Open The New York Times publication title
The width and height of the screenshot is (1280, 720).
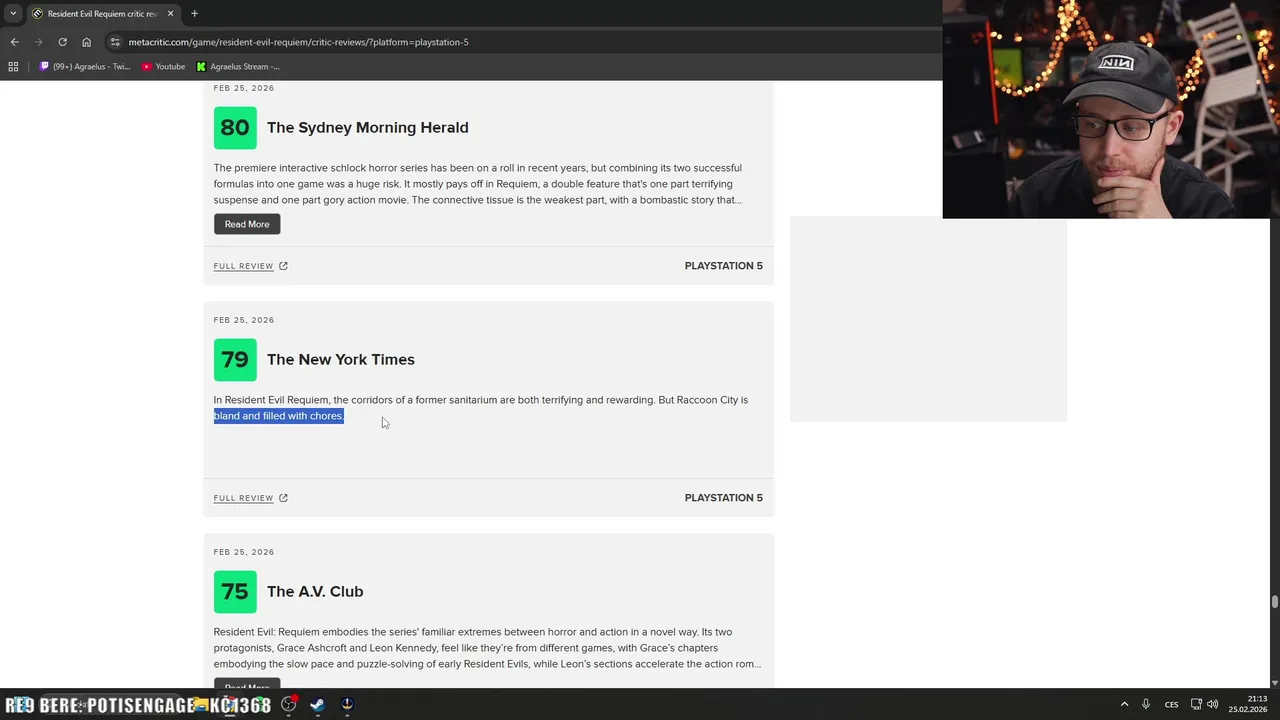coord(340,359)
